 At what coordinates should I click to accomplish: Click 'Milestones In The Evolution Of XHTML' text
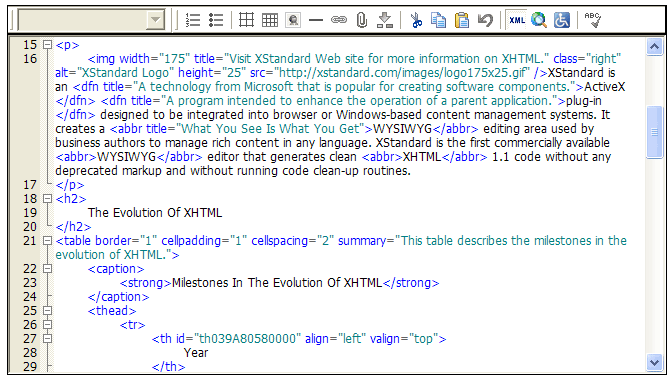point(277,283)
